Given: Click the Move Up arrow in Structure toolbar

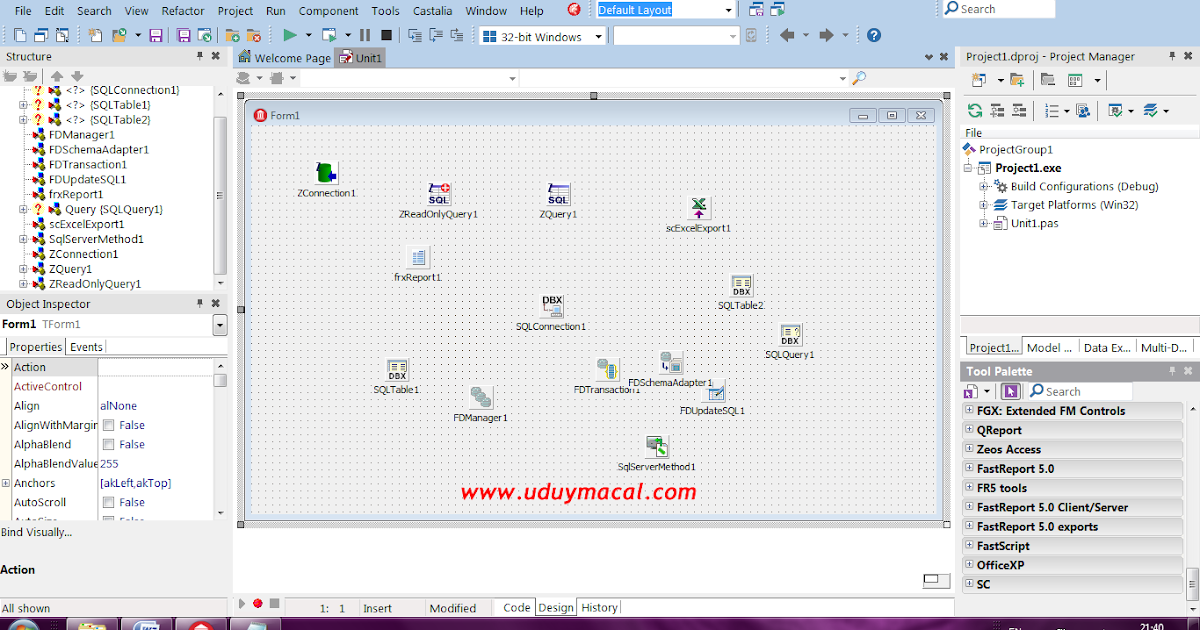Looking at the screenshot, I should tap(57, 76).
